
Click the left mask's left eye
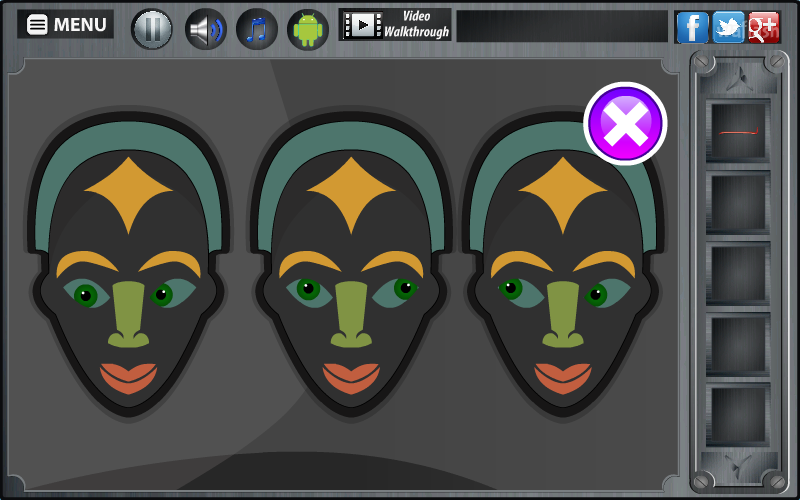[x=86, y=294]
